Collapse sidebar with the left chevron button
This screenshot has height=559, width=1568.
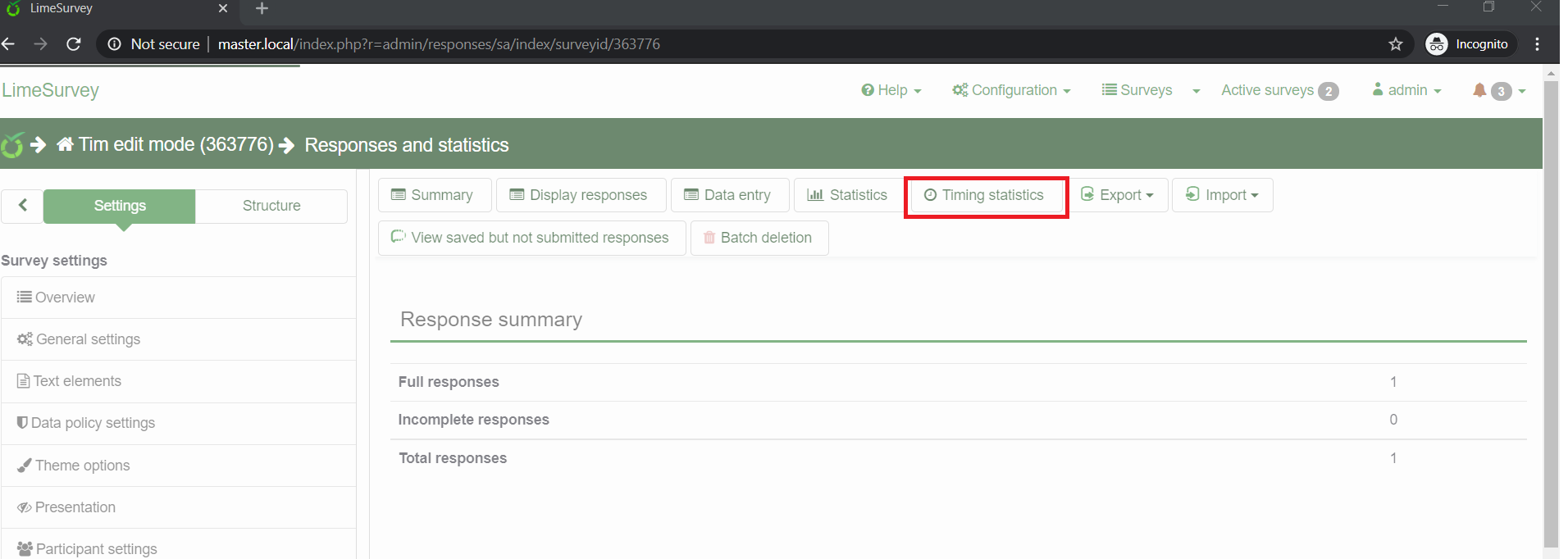23,206
